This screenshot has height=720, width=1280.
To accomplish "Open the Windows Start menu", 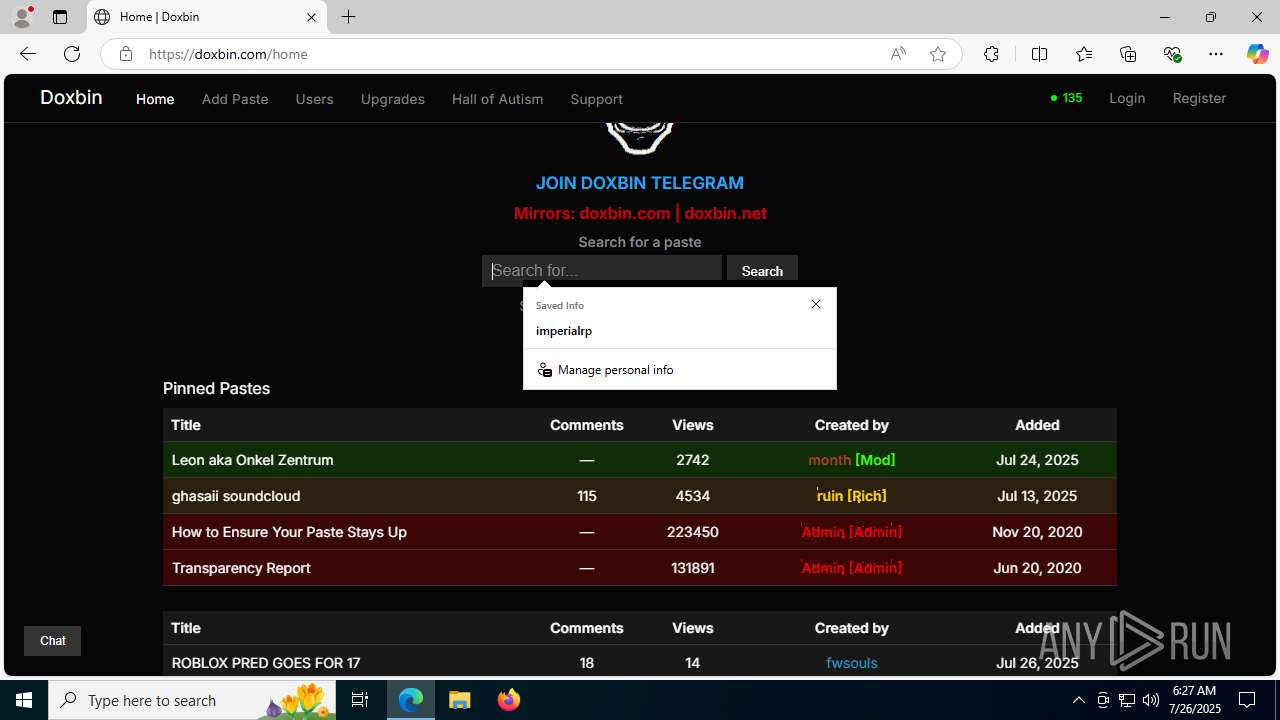I will point(24,700).
